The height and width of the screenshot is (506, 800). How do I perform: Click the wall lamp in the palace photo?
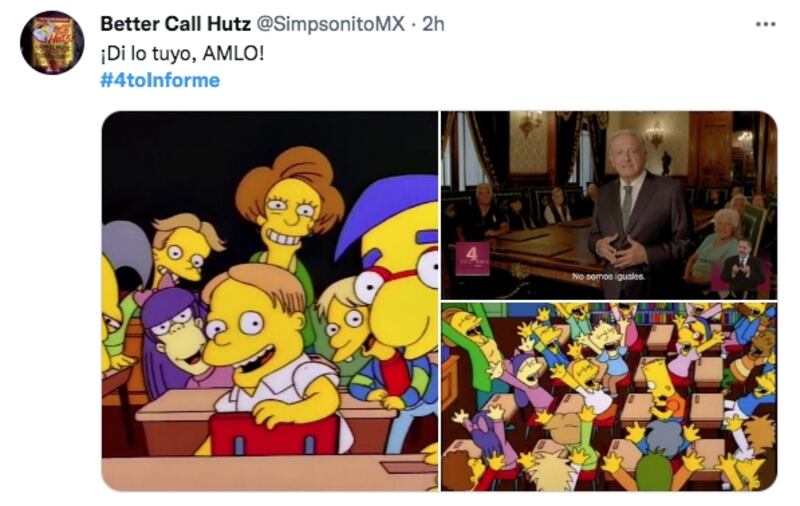click(x=530, y=123)
